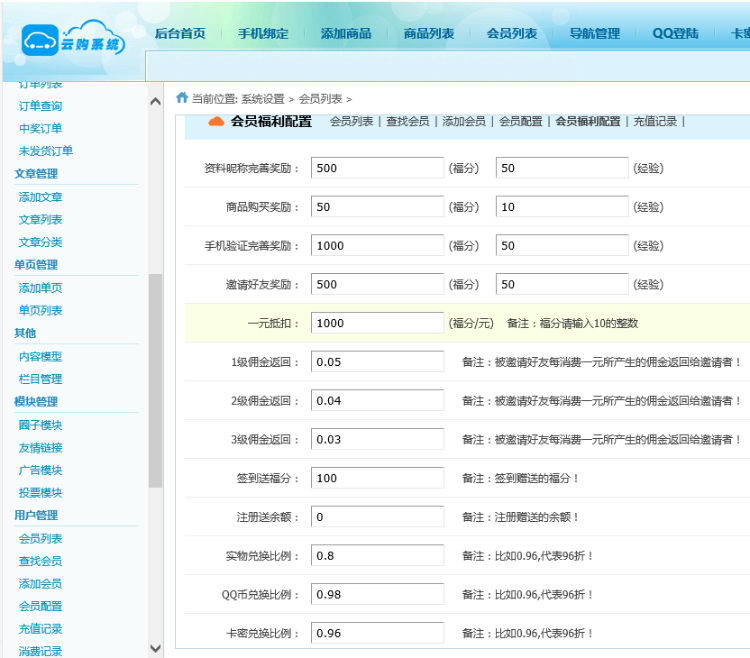Click the cloud car system logo
The height and width of the screenshot is (658, 750).
coord(73,40)
